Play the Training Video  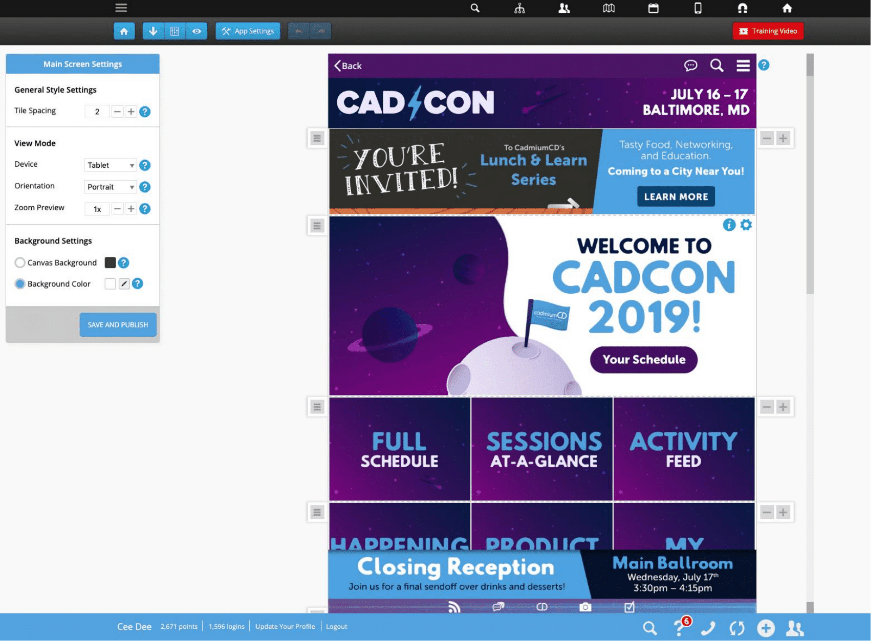click(x=768, y=31)
